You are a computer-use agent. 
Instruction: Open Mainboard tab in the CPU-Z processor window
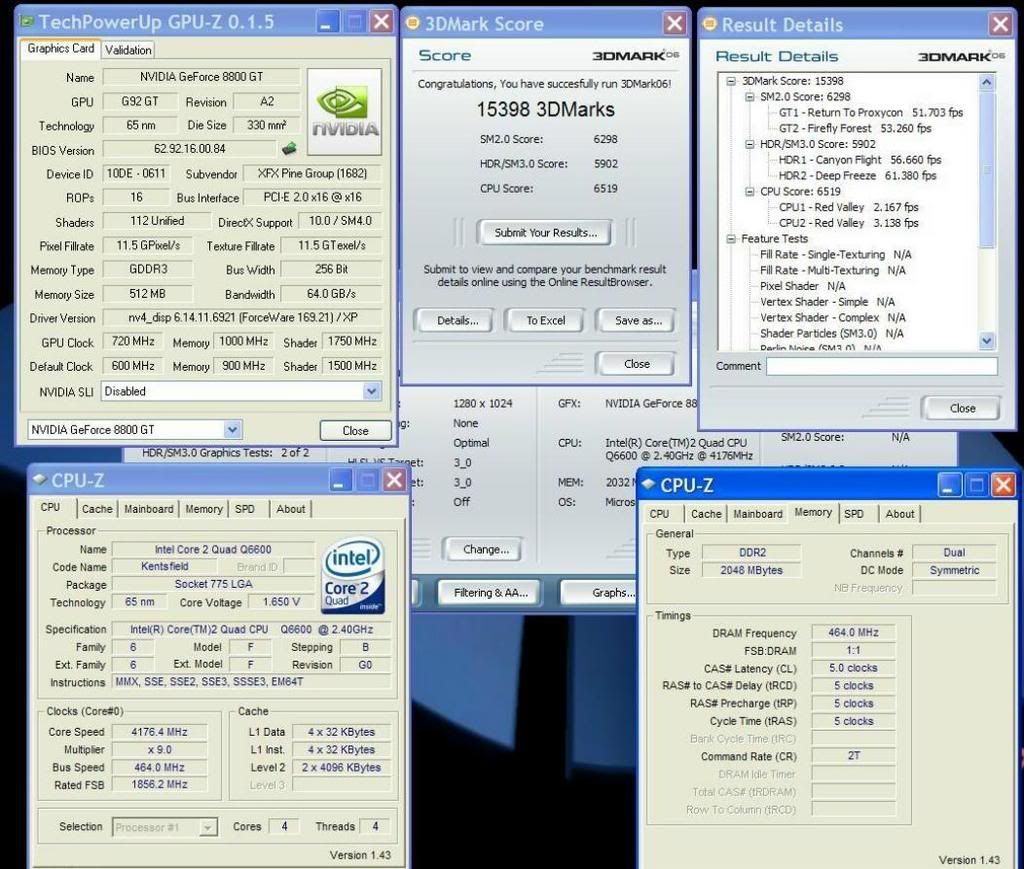[149, 509]
